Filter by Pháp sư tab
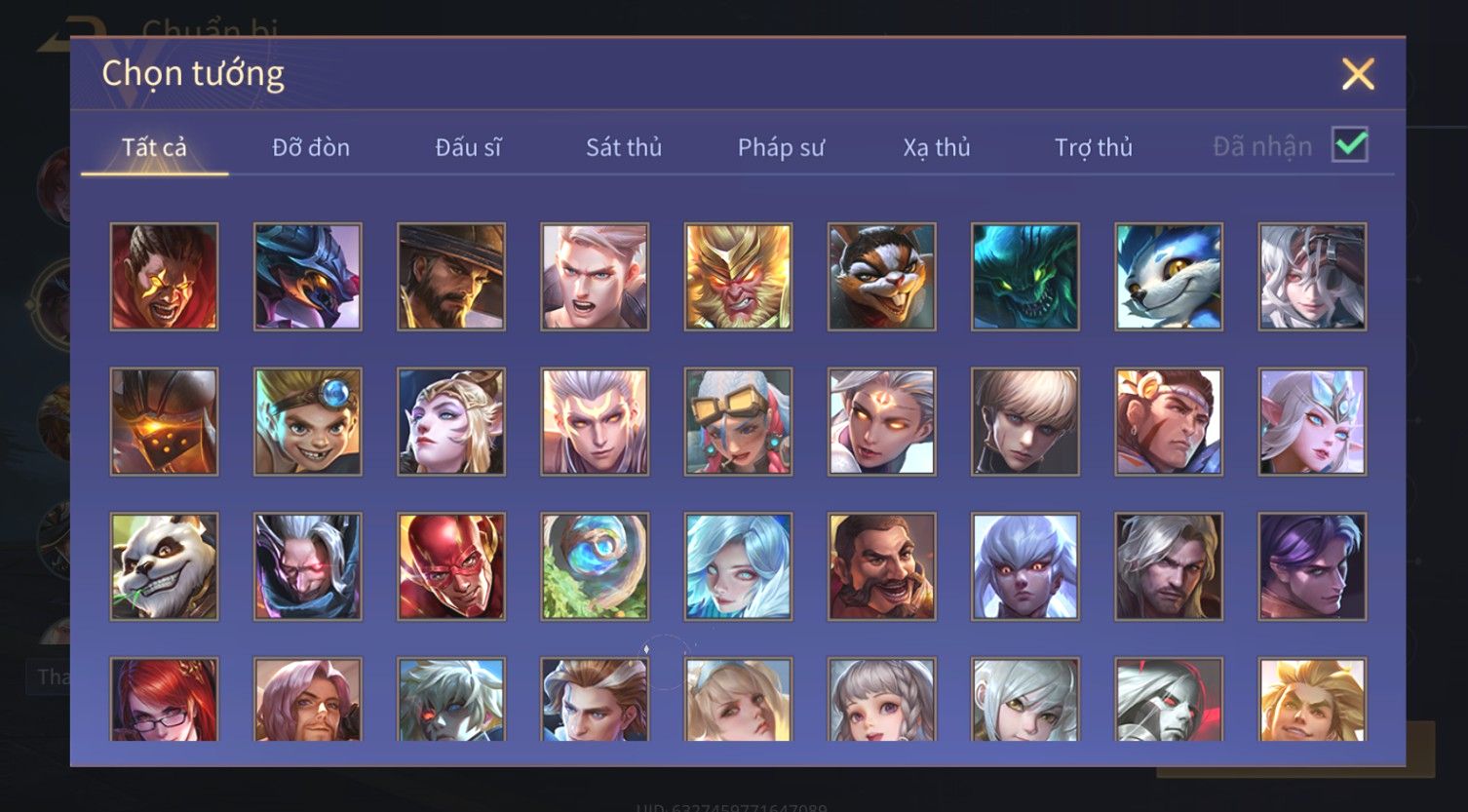 tap(781, 147)
